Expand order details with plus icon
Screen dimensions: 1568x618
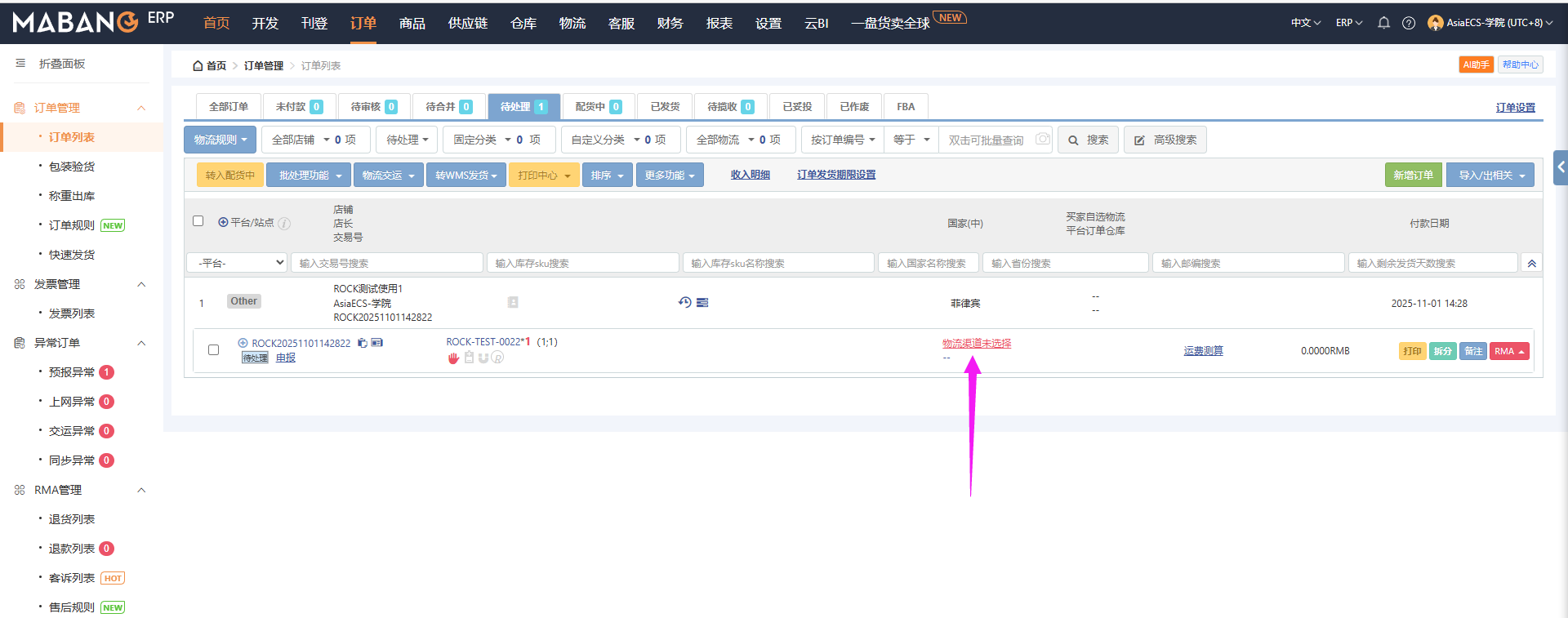(243, 343)
